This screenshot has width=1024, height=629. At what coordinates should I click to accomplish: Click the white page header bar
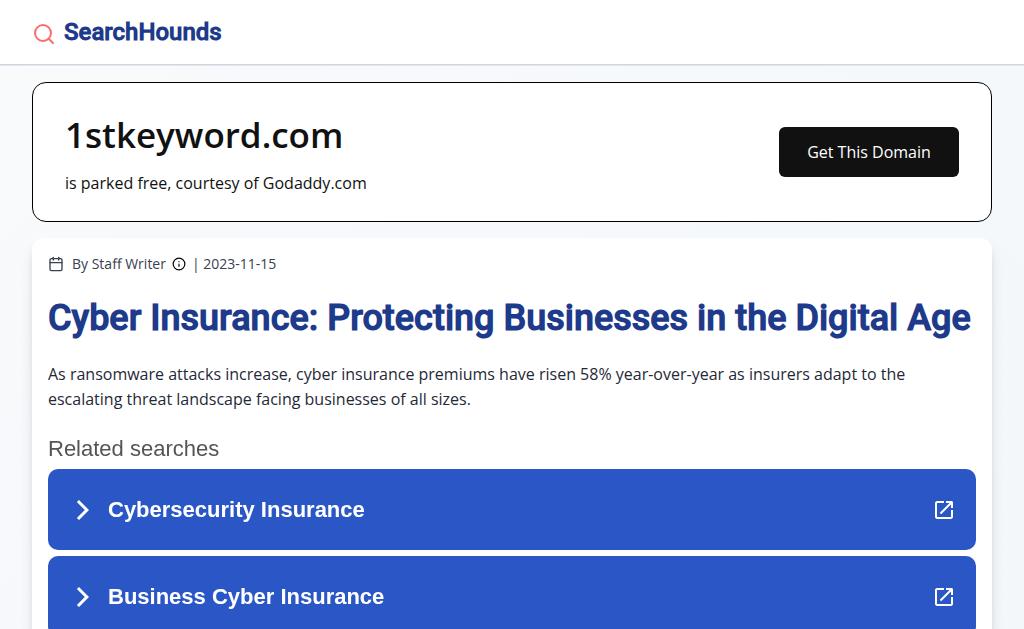[x=600, y=32]
